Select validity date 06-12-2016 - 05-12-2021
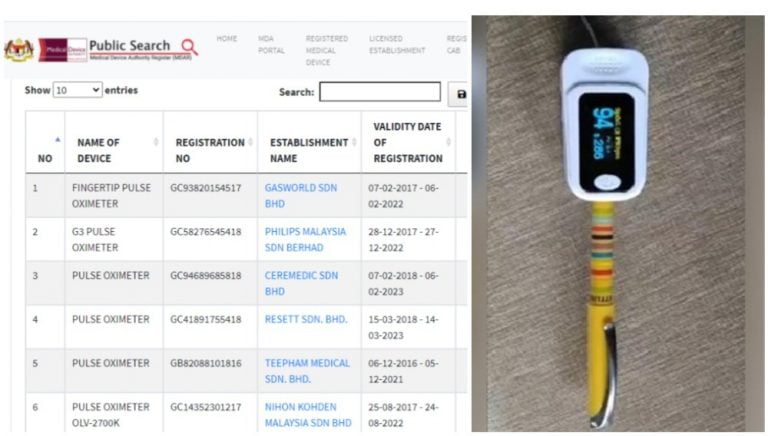The width and height of the screenshot is (768, 436). click(x=403, y=371)
